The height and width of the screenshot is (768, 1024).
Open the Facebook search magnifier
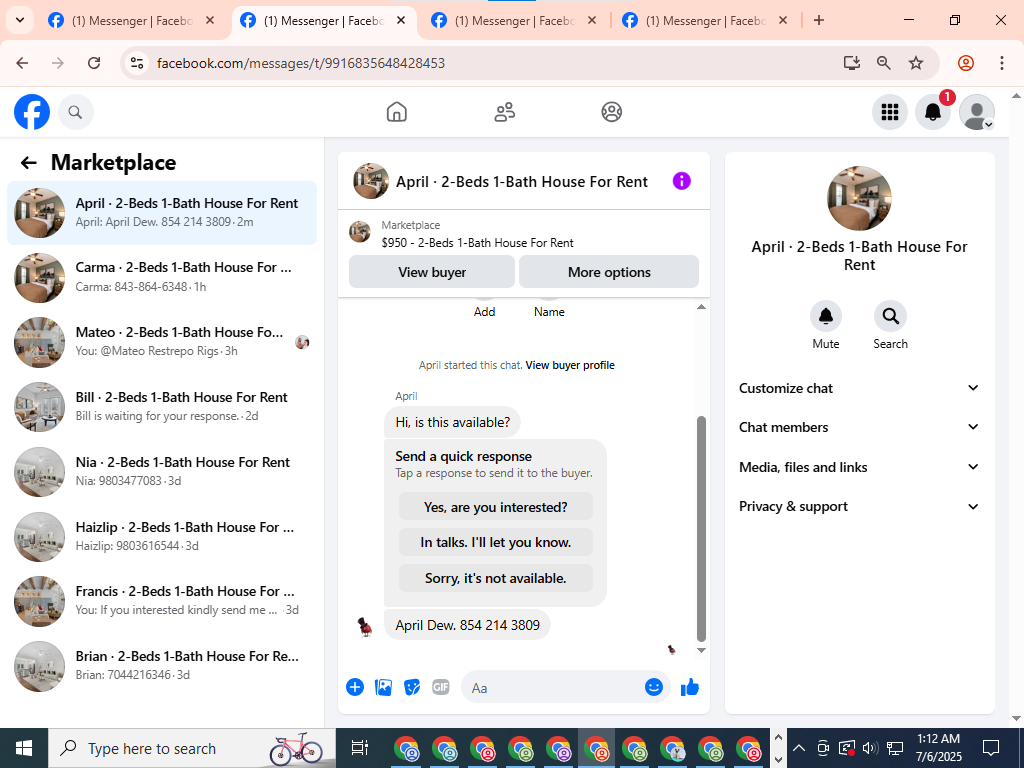pyautogui.click(x=75, y=112)
